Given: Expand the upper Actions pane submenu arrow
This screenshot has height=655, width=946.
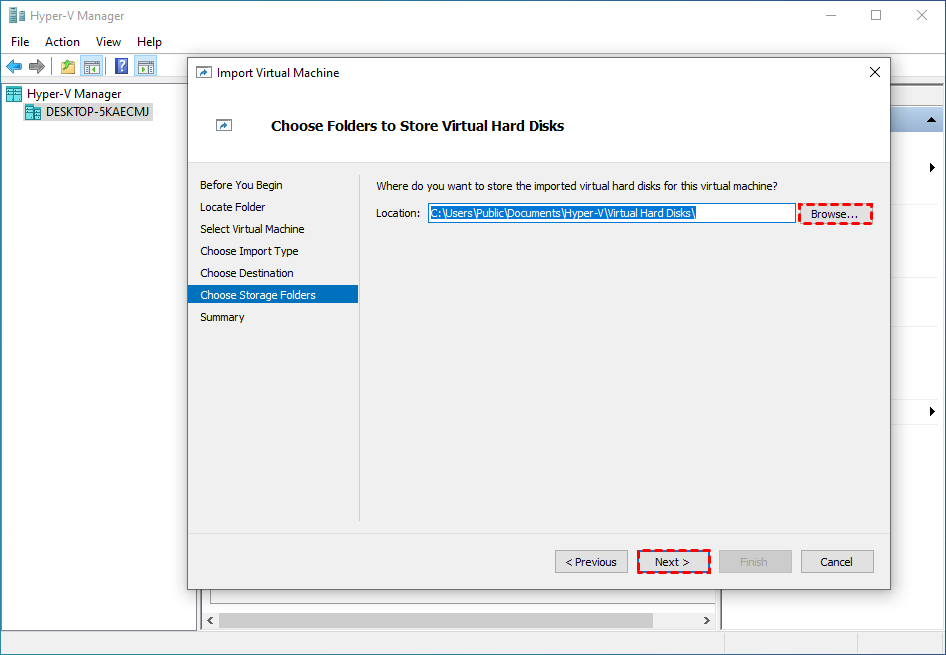Looking at the screenshot, I should click(x=932, y=168).
